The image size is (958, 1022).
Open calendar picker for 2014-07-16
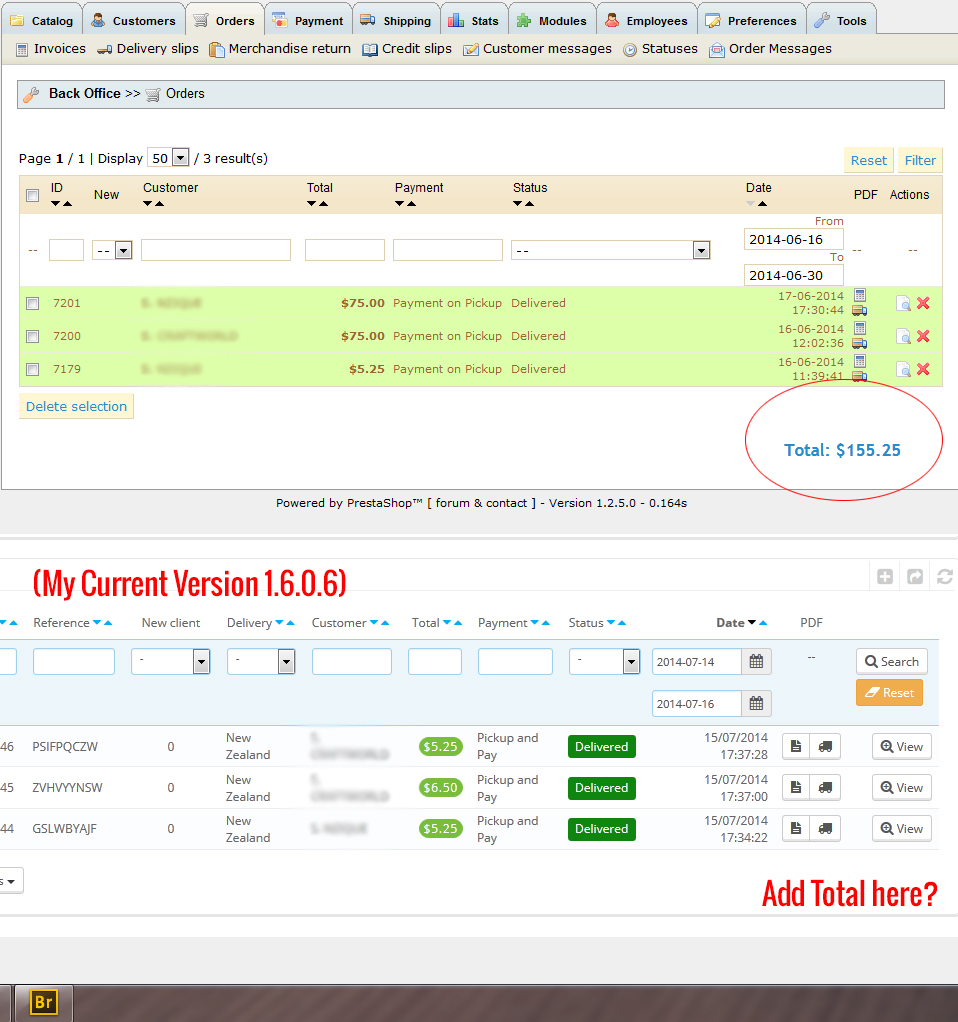pyautogui.click(x=756, y=704)
